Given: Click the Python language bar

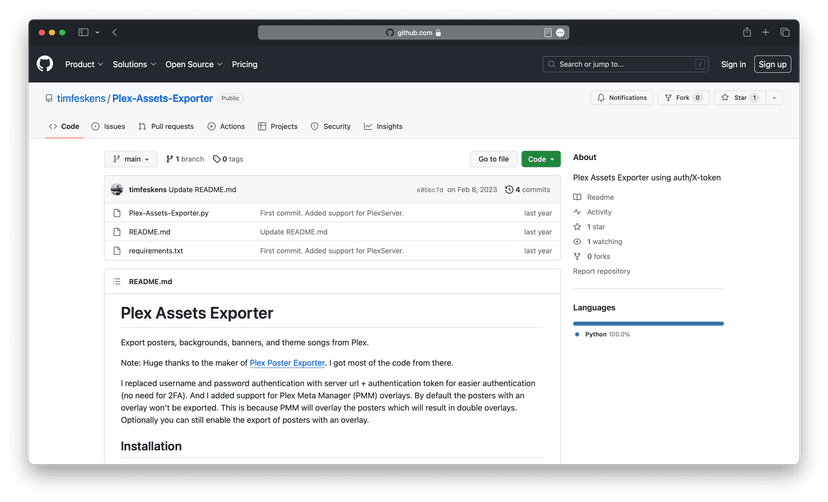Looking at the screenshot, I should coord(648,323).
